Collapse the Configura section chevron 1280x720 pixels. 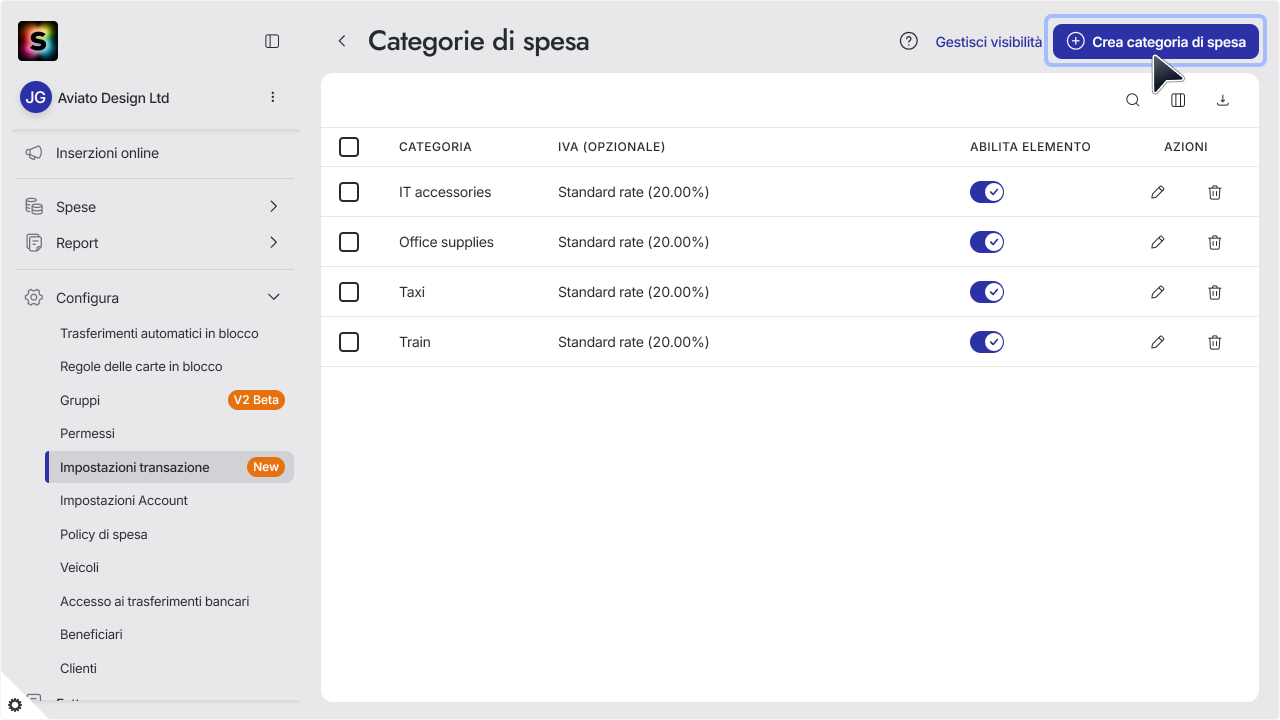point(274,298)
